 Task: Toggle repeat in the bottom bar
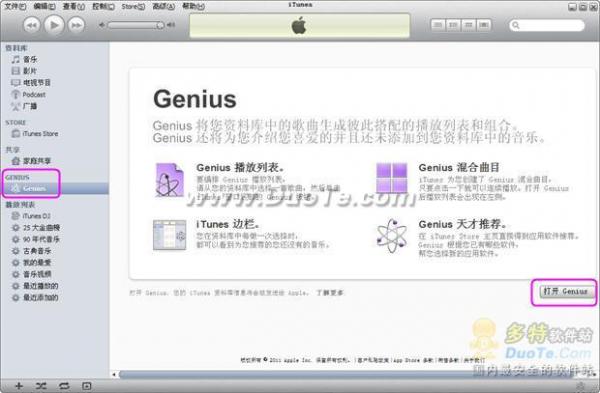point(64,386)
